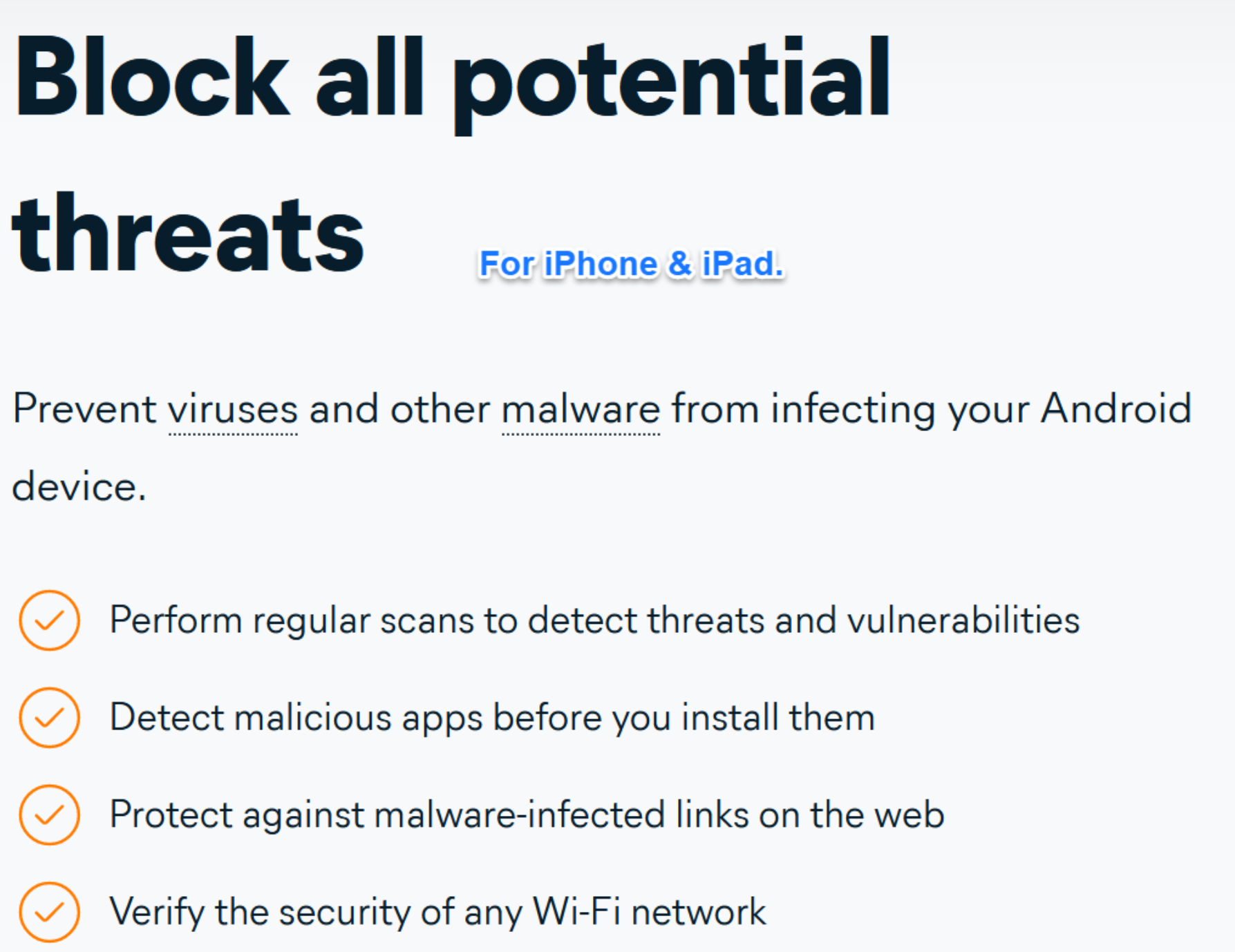Select the 'Protect against malware-infected links' text
Viewport: 1235px width, 952px height.
coord(527,815)
